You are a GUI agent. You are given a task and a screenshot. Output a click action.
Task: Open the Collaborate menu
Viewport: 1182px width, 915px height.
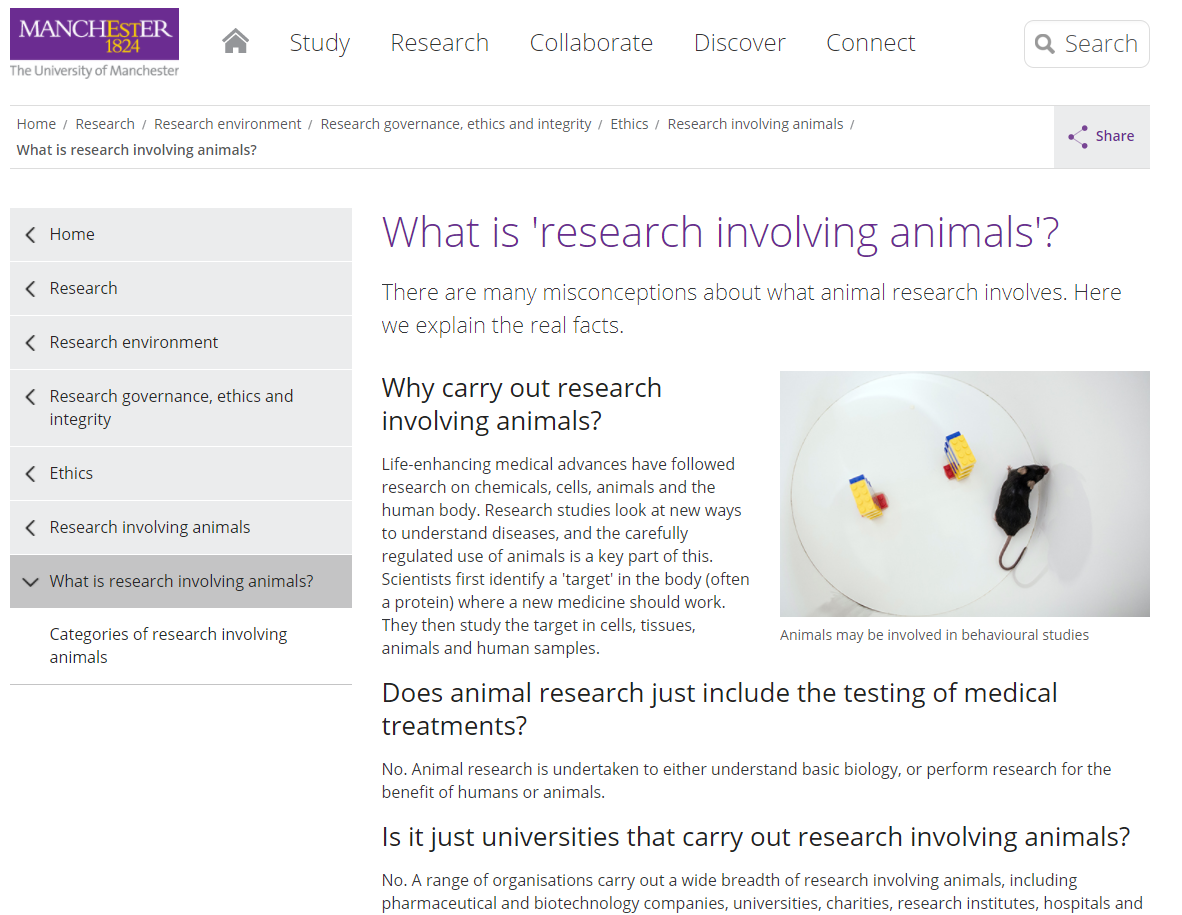tap(591, 43)
